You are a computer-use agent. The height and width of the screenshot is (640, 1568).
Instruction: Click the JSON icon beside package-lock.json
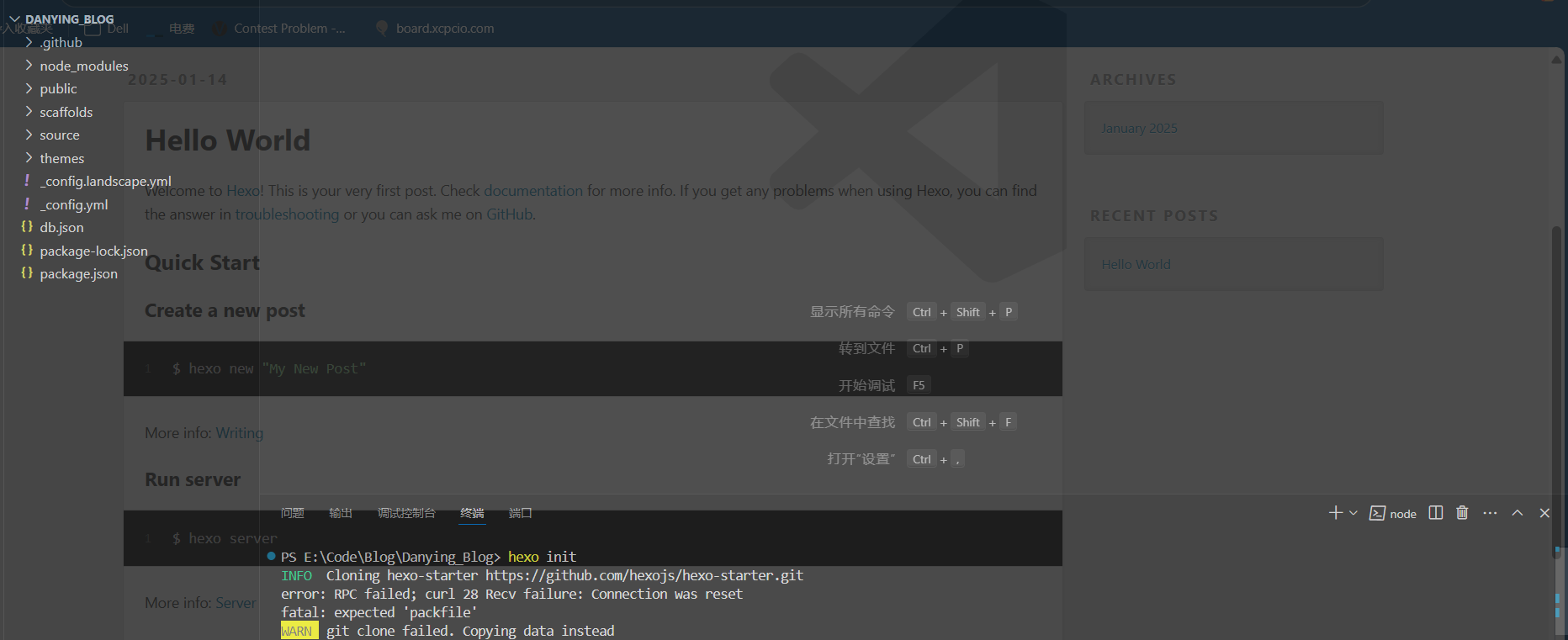[x=27, y=250]
